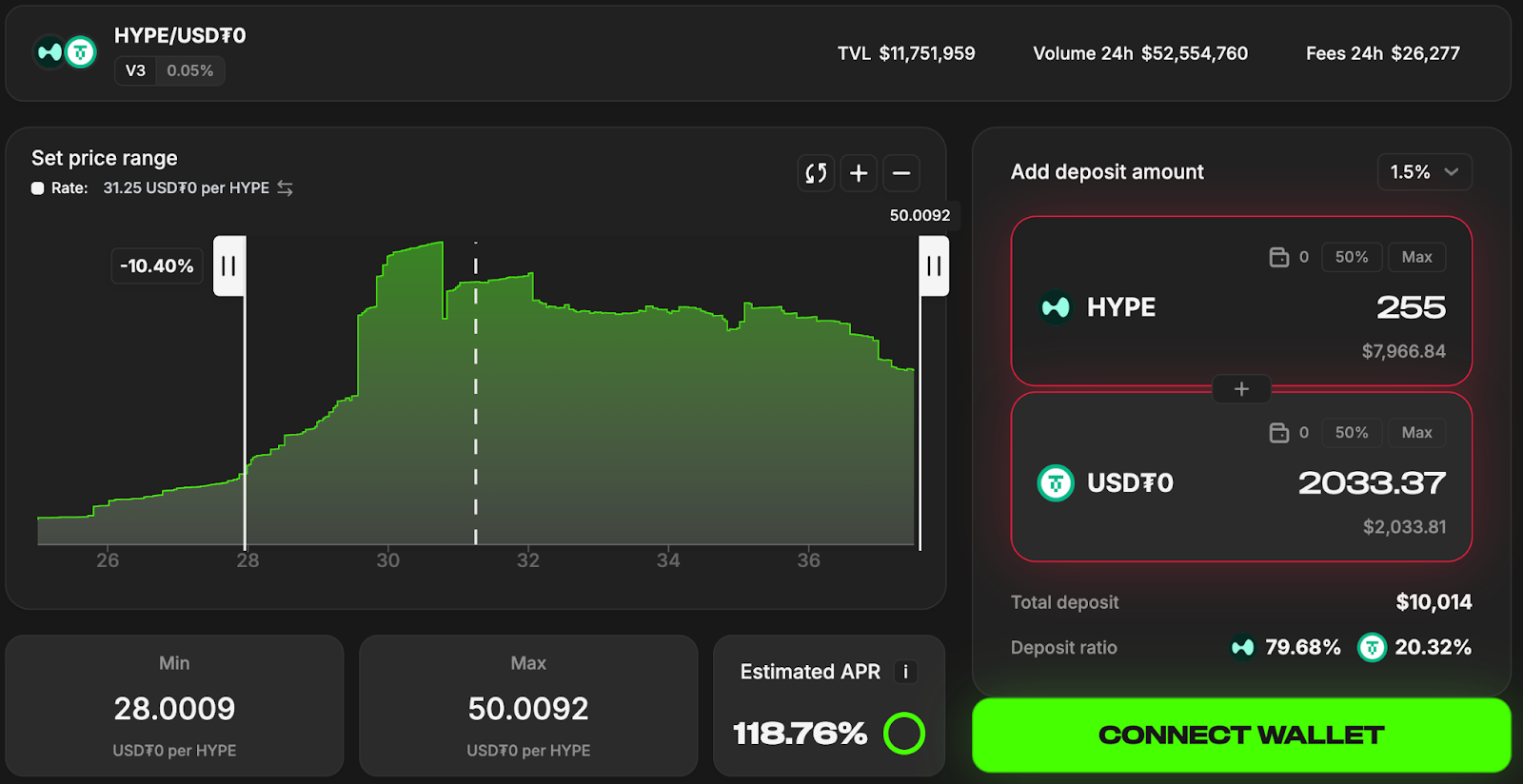Grab the right max price range handle
Viewport: 1523px width, 784px height.
[934, 266]
